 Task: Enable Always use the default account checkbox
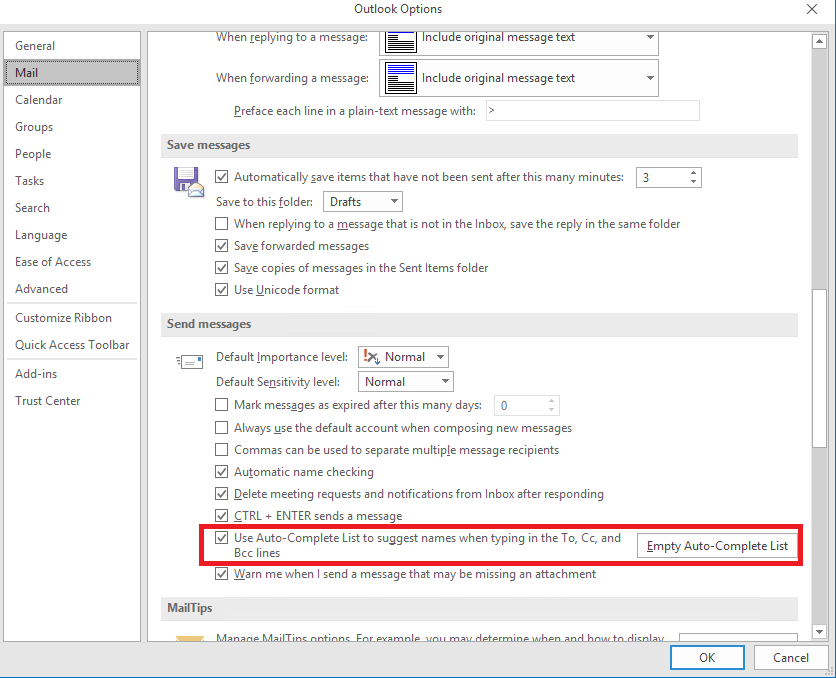point(221,427)
